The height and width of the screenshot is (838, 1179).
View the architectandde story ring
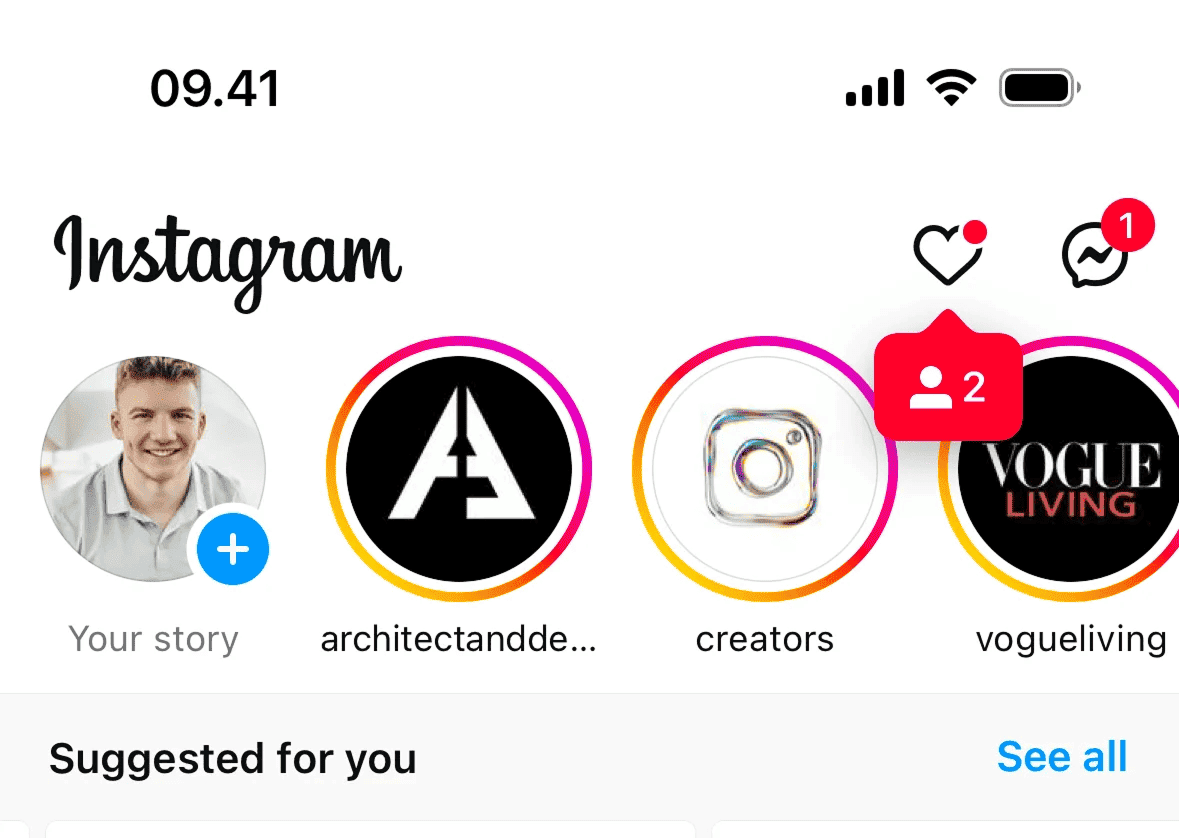(x=458, y=468)
